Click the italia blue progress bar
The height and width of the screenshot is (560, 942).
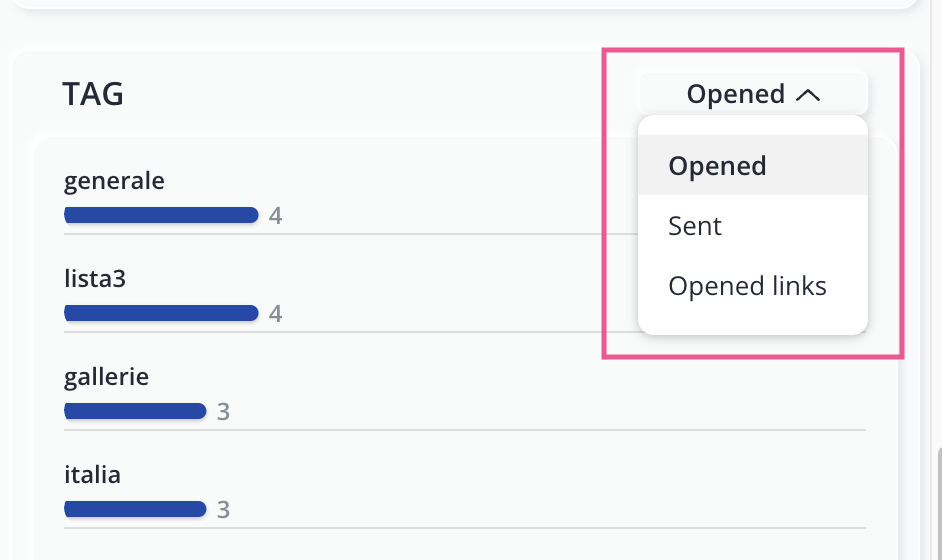pyautogui.click(x=135, y=509)
